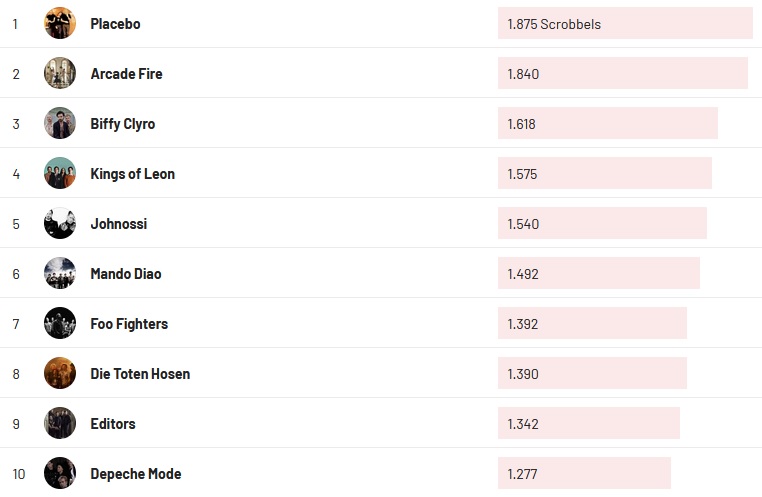The height and width of the screenshot is (497, 762).
Task: Open the Arcade Fire artist link
Action: pos(126,74)
